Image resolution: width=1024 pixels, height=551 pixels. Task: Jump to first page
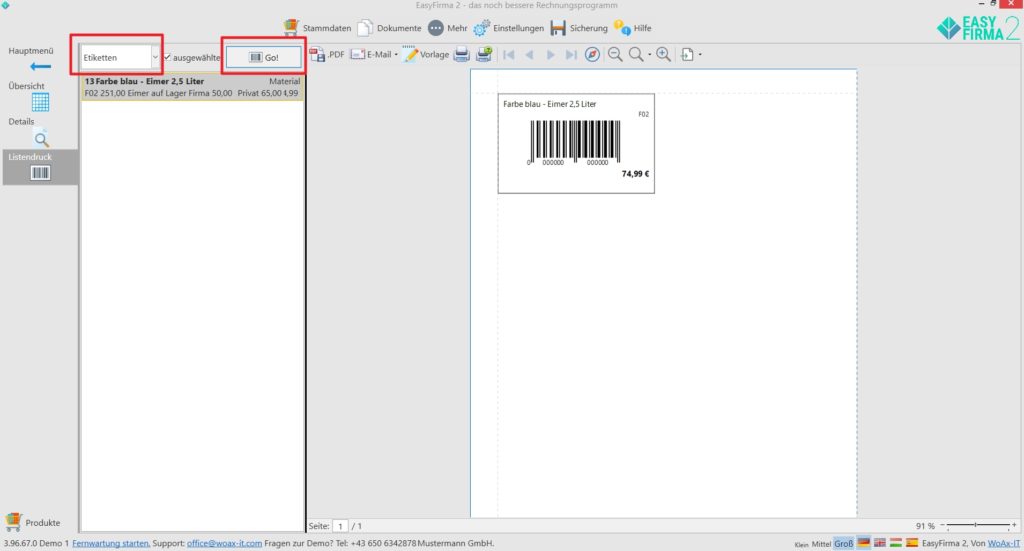tap(508, 55)
